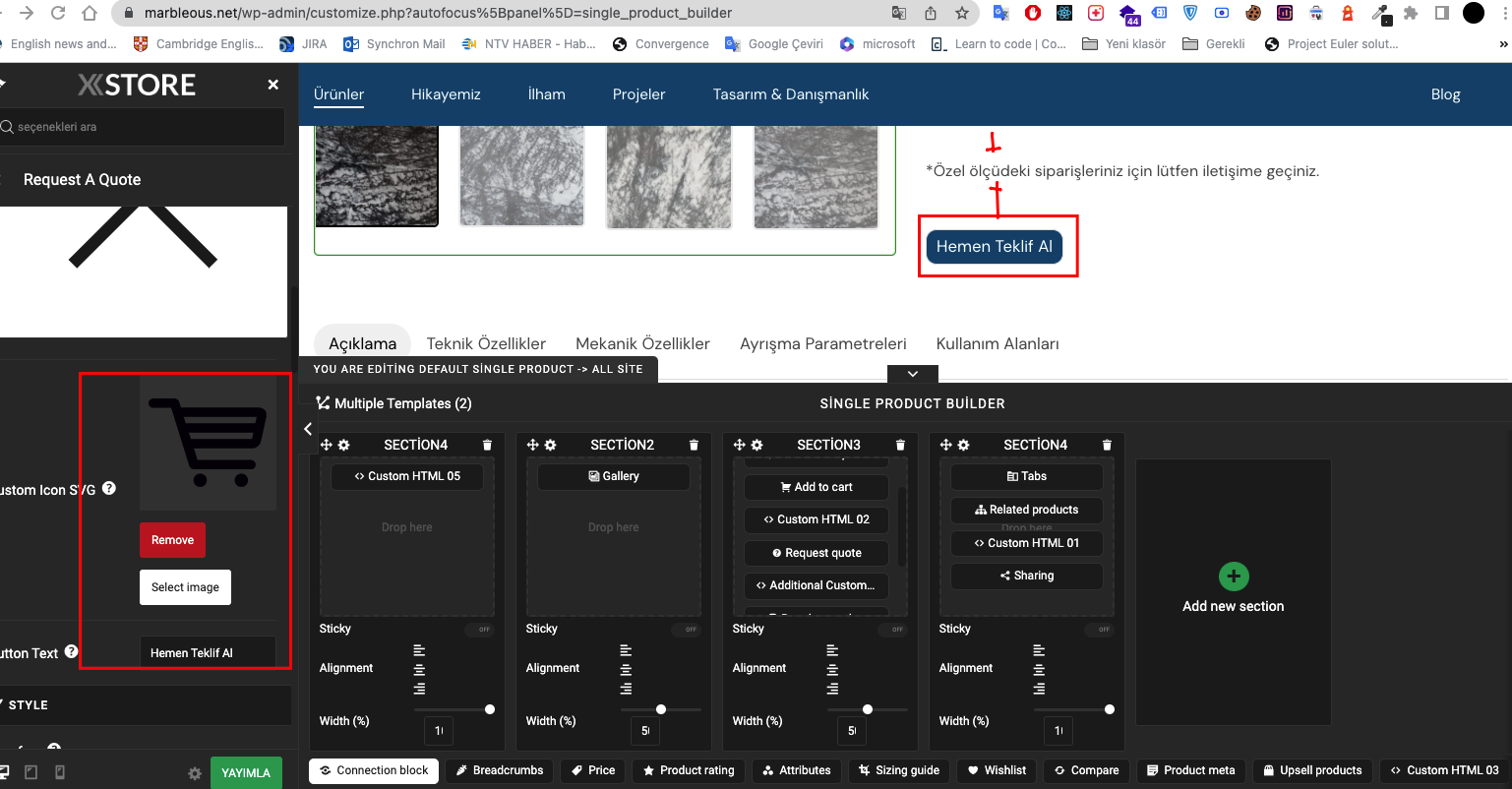Open gear of SECTION4 containing Custom HTML 05
The width and height of the screenshot is (1512, 789).
coord(344,445)
